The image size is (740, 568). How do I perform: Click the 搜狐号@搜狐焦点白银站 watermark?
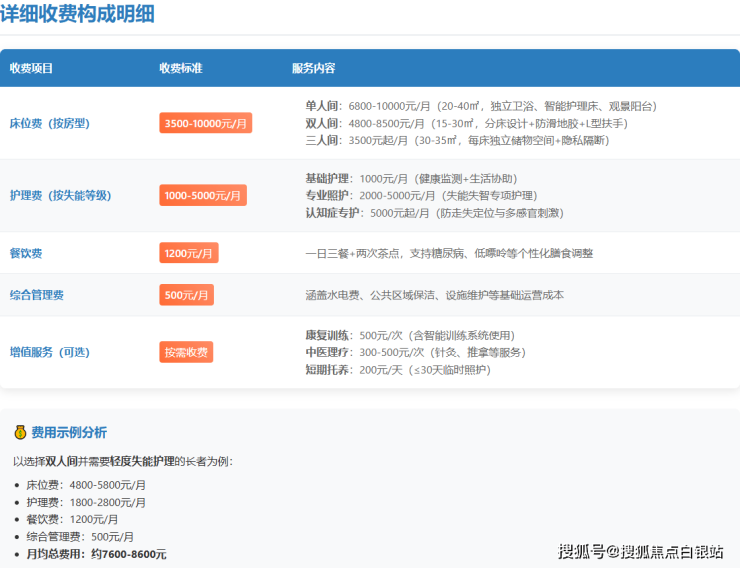click(640, 551)
